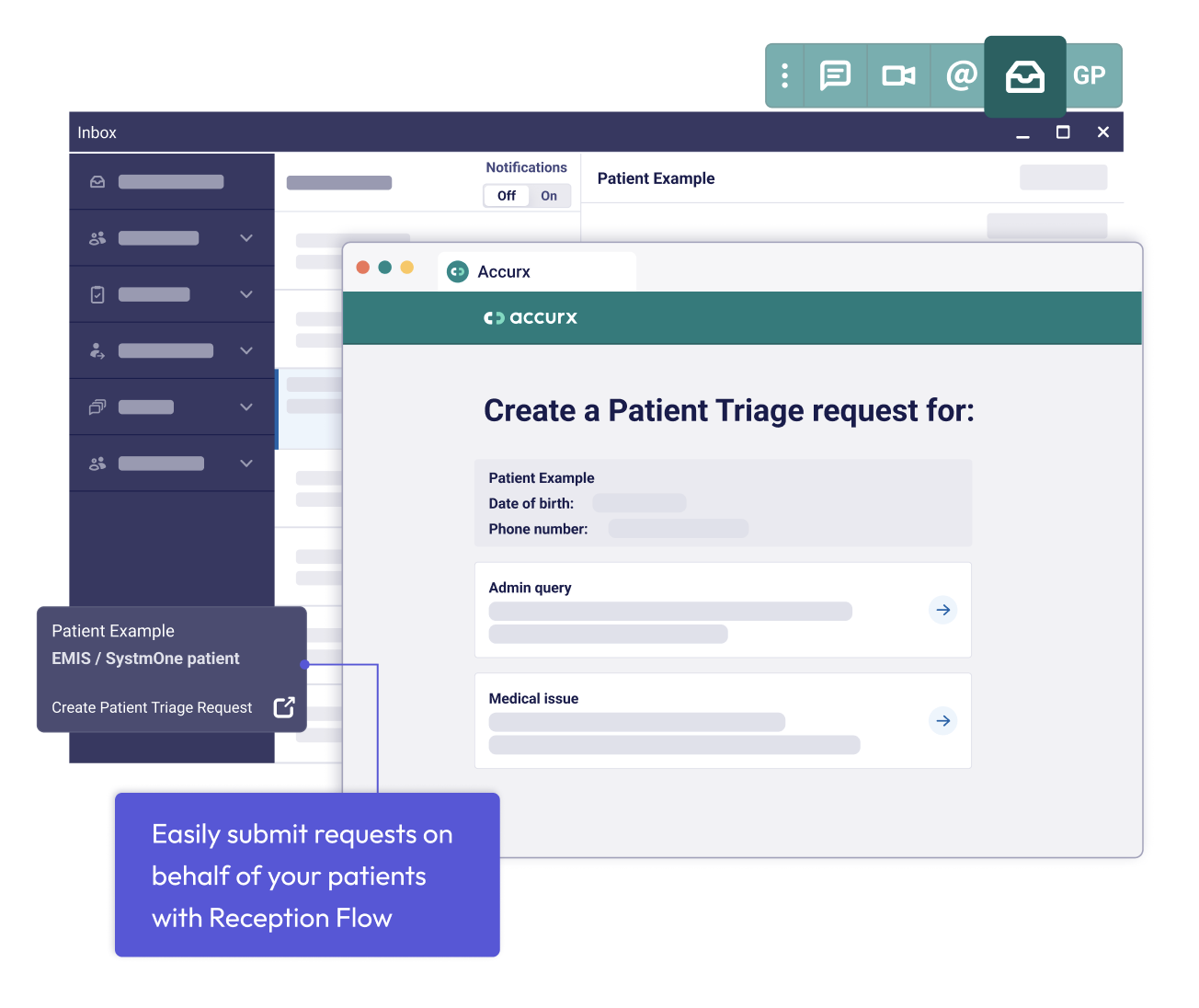
Task: Expand the stacked chat section chevron
Action: click(x=246, y=407)
